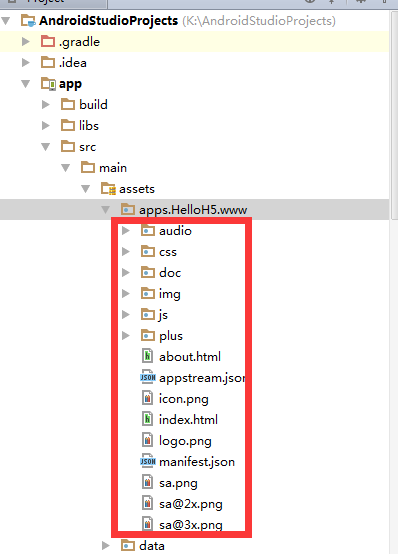Image resolution: width=398 pixels, height=554 pixels.
Task: Click the icon.png image file icon
Action: click(147, 398)
